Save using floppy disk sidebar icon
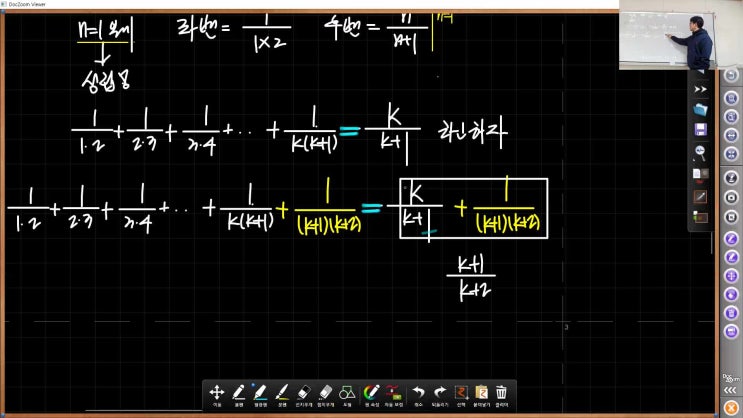Screen dimensions: 743x418 coord(701,131)
